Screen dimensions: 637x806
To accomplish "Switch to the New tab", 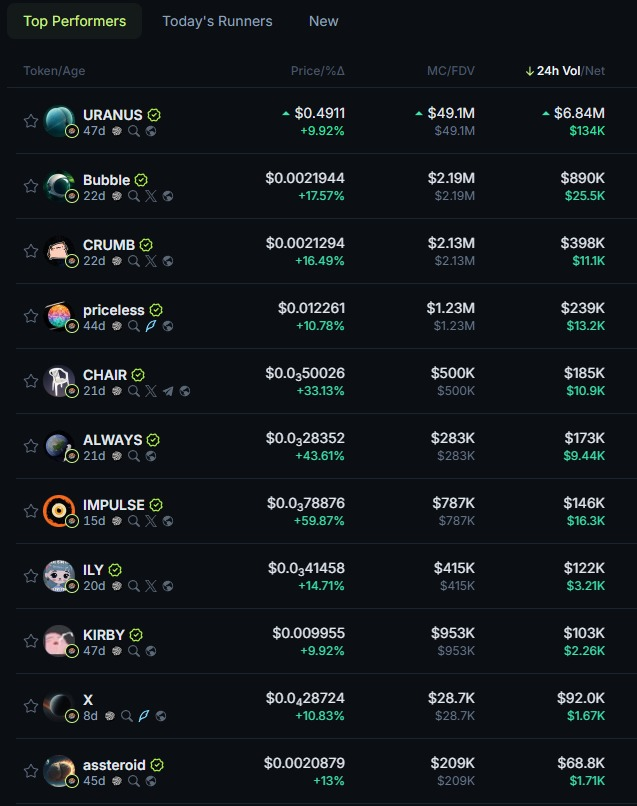I will [x=323, y=21].
